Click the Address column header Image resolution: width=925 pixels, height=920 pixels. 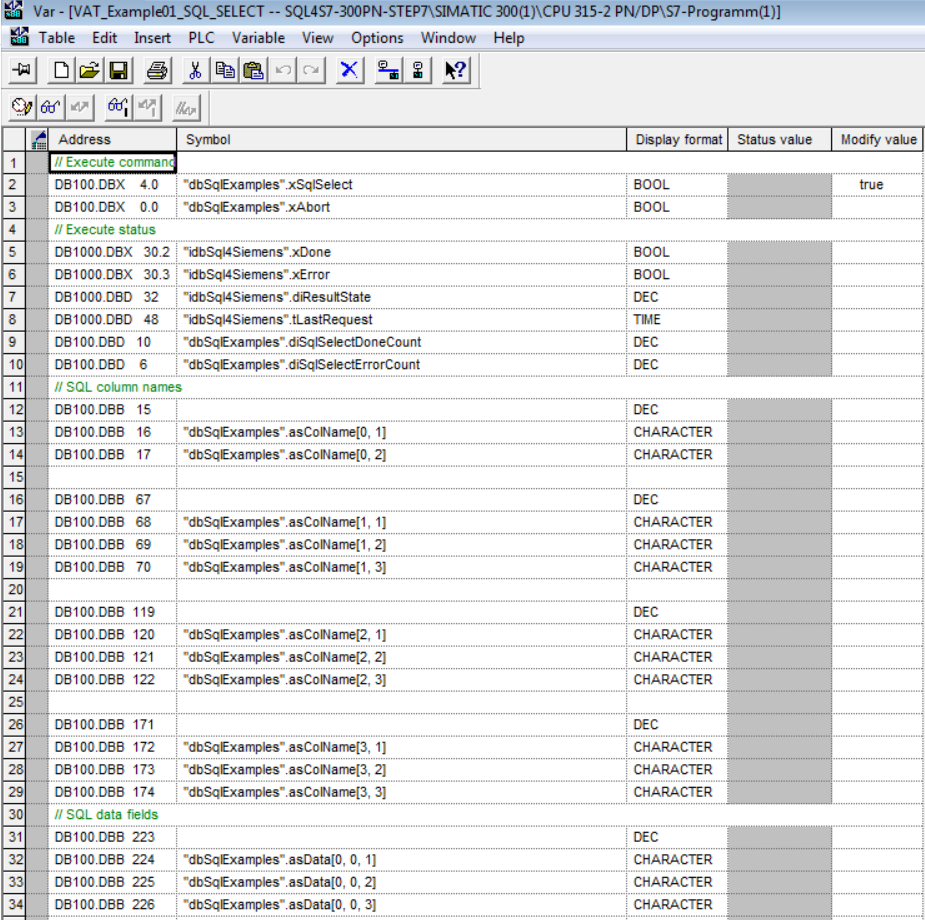pyautogui.click(x=112, y=140)
